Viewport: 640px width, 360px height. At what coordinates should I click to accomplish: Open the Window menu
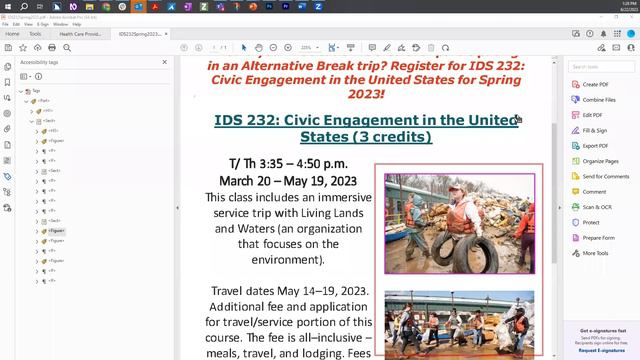(x=60, y=24)
